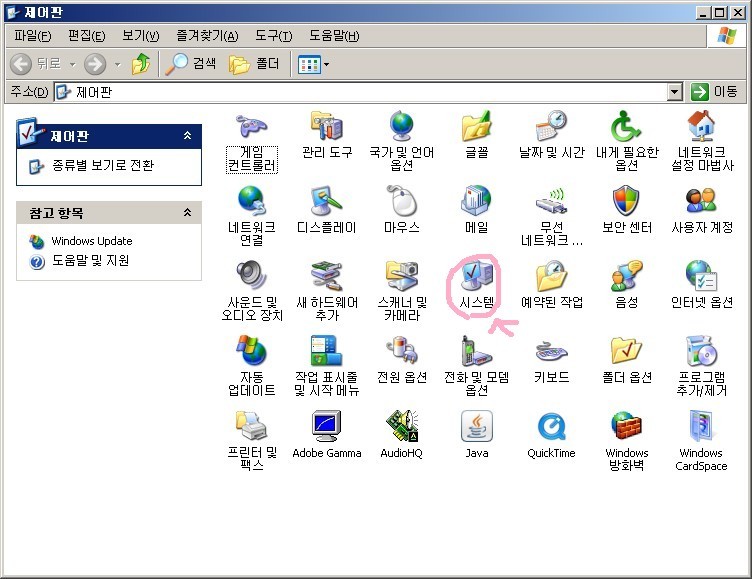Open 무선 네트워크 setup icon

pos(552,216)
